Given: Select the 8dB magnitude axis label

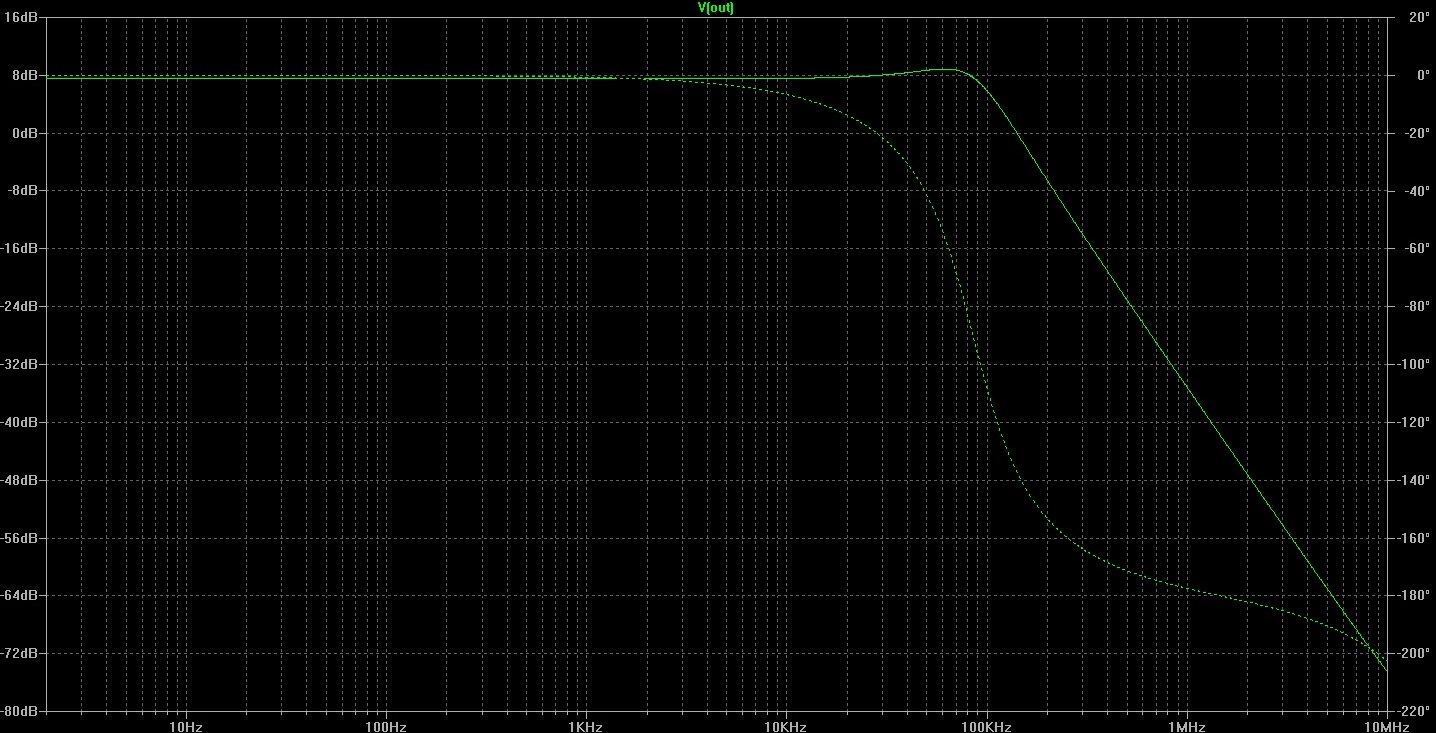Looking at the screenshot, I should (x=24, y=75).
